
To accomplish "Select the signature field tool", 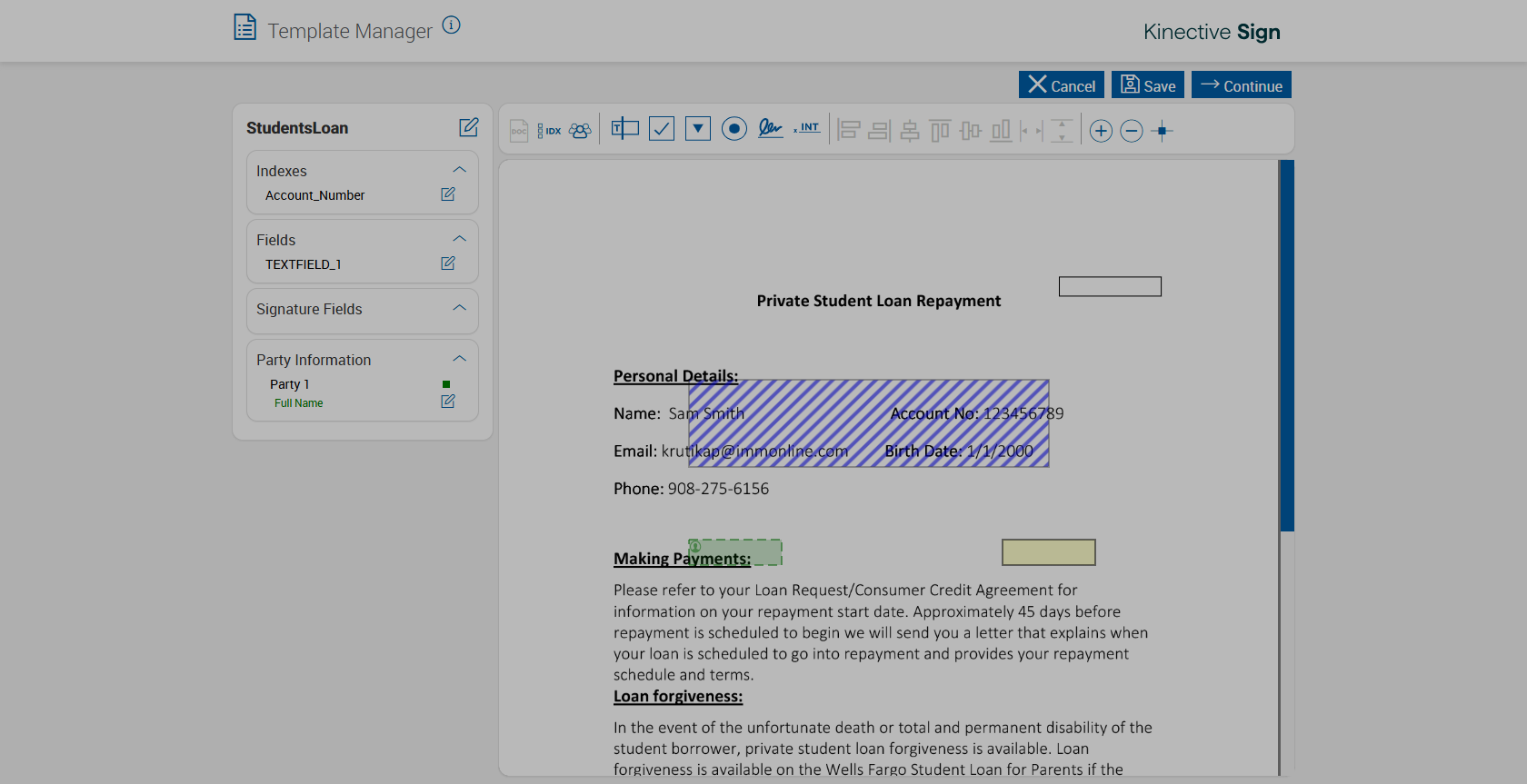I will [771, 128].
